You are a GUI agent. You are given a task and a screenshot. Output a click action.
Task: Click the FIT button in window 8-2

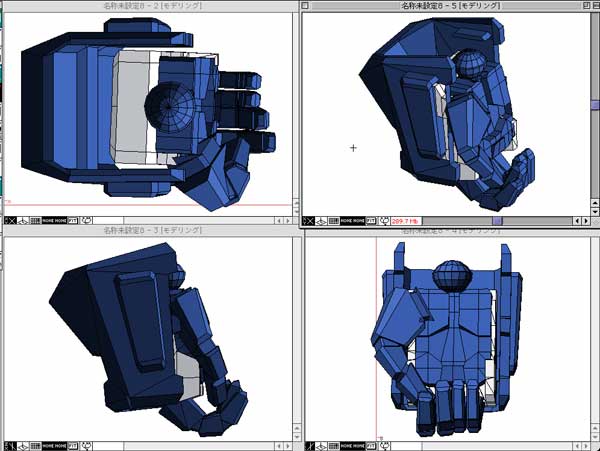pyautogui.click(x=73, y=221)
